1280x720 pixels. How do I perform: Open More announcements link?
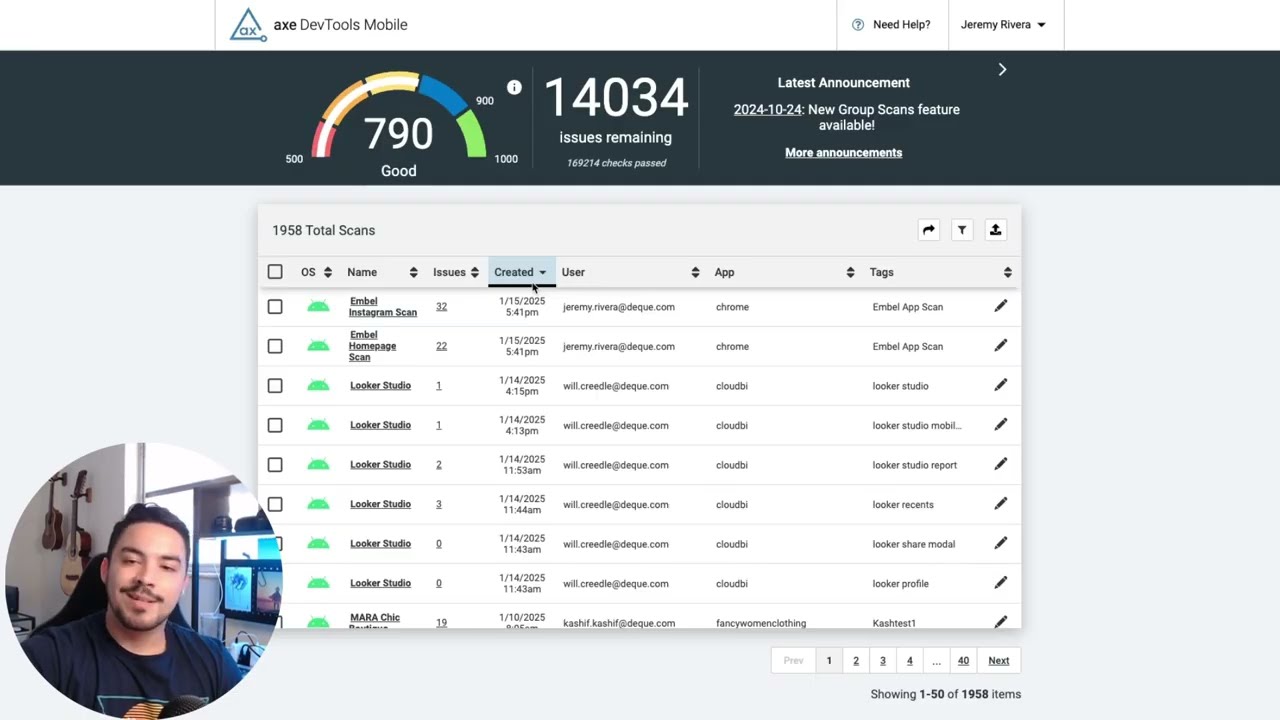(844, 153)
